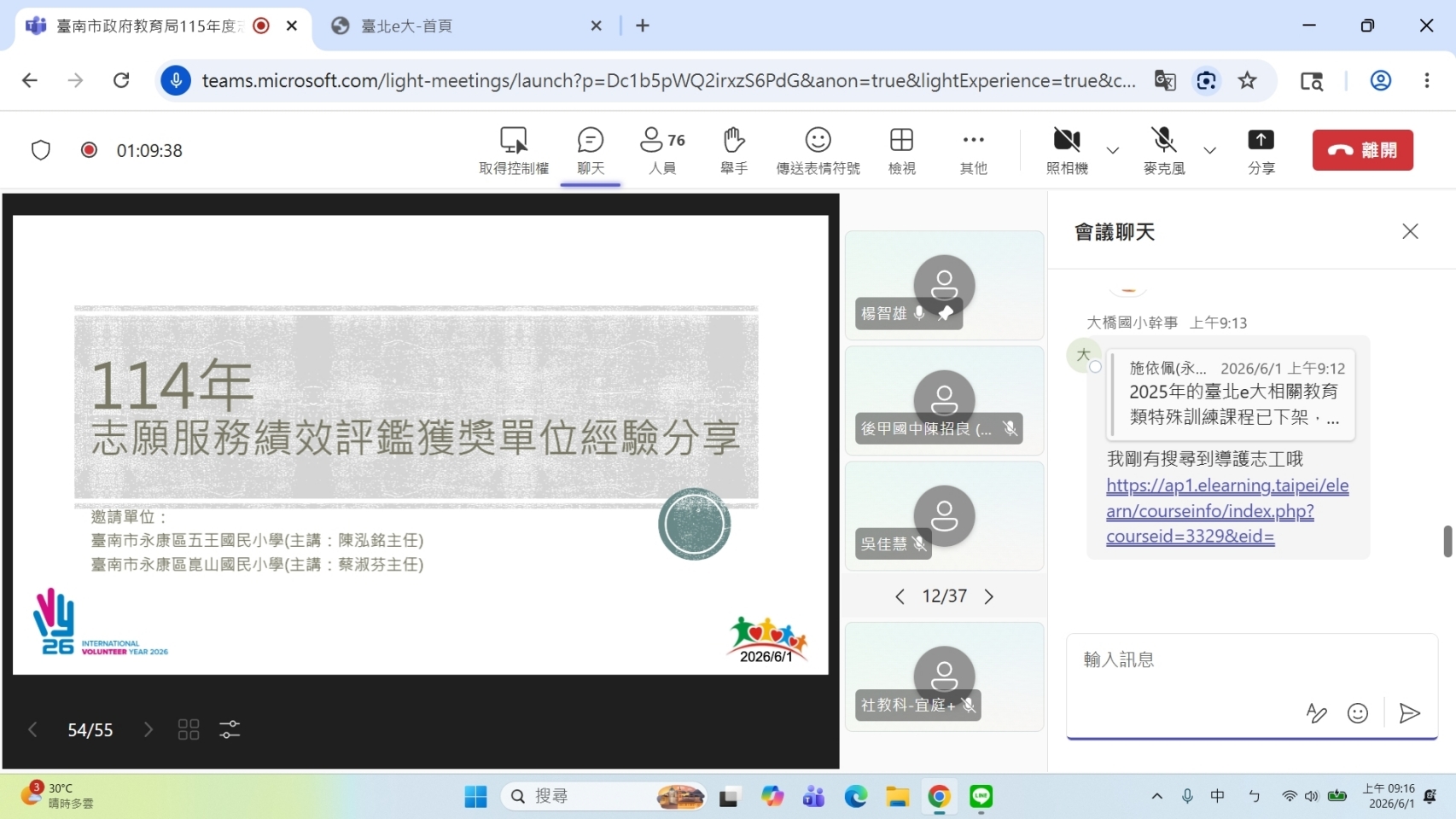Click the Google Lens search icon
This screenshot has width=1456, height=819.
click(x=1206, y=80)
